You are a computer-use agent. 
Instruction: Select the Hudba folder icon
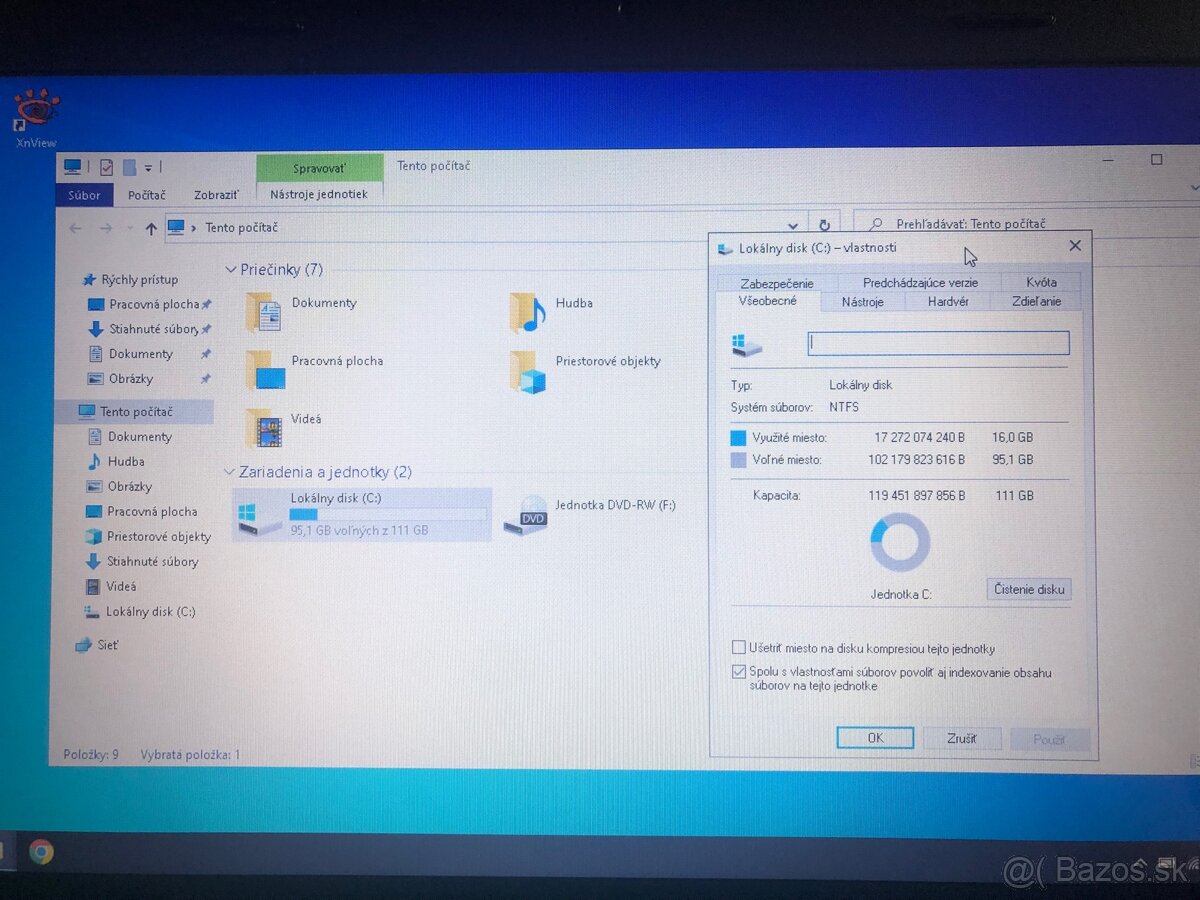point(528,310)
